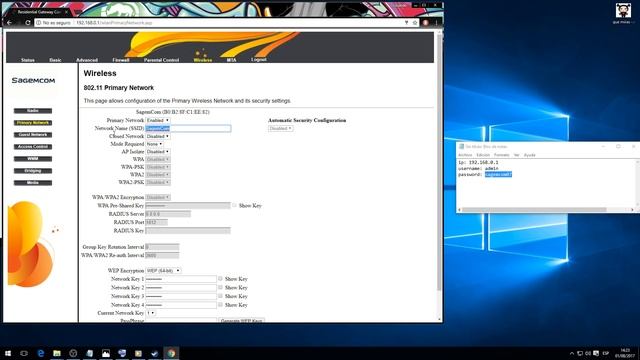Click the router page vertical scrollbar
Viewport: 640px width, 360px height.
point(440,163)
